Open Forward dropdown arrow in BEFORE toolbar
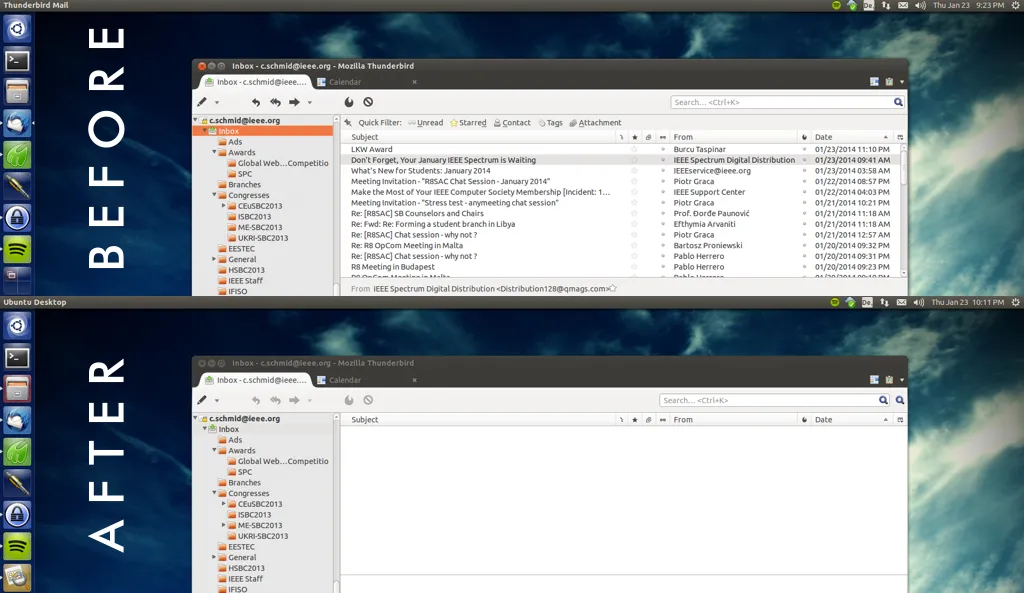Image resolution: width=1024 pixels, height=593 pixels. tap(310, 103)
